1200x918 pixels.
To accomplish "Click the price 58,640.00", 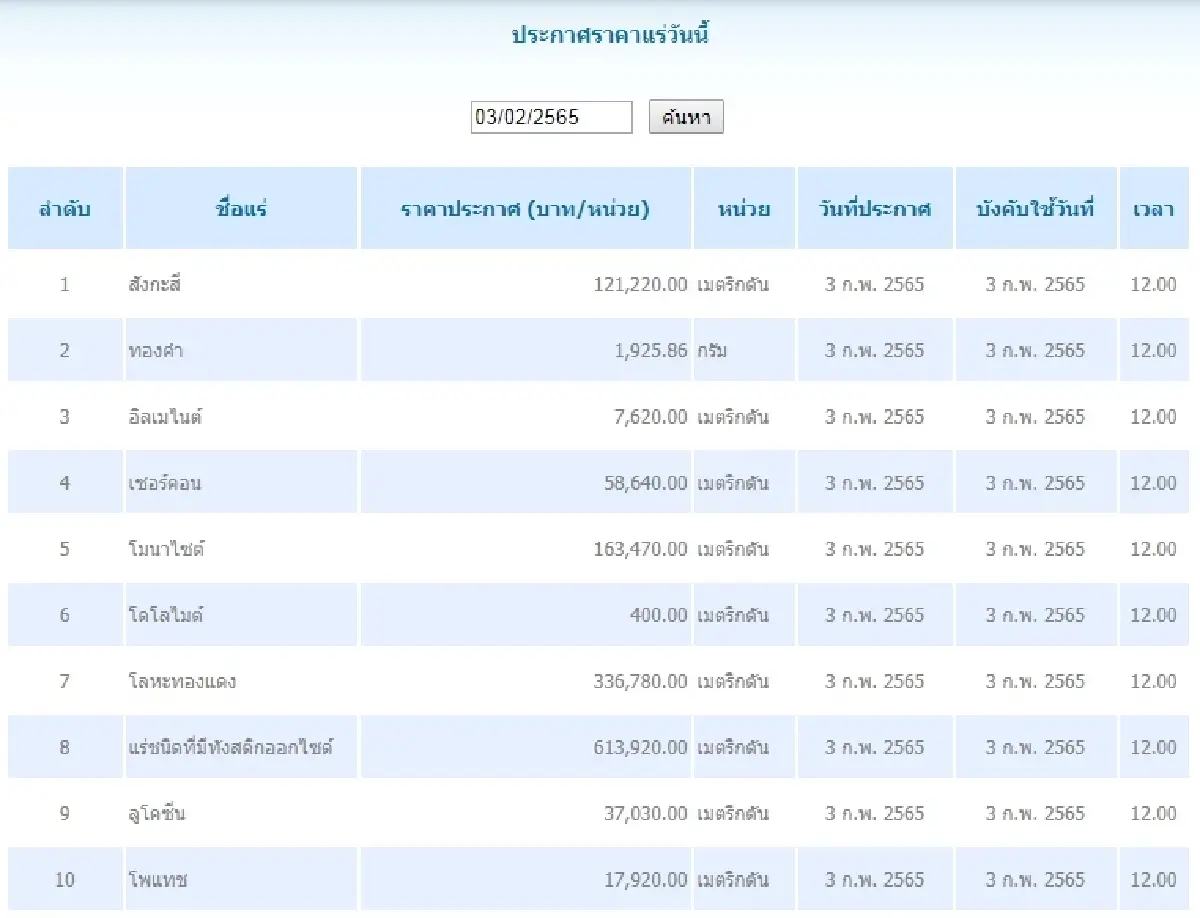I will point(646,483).
